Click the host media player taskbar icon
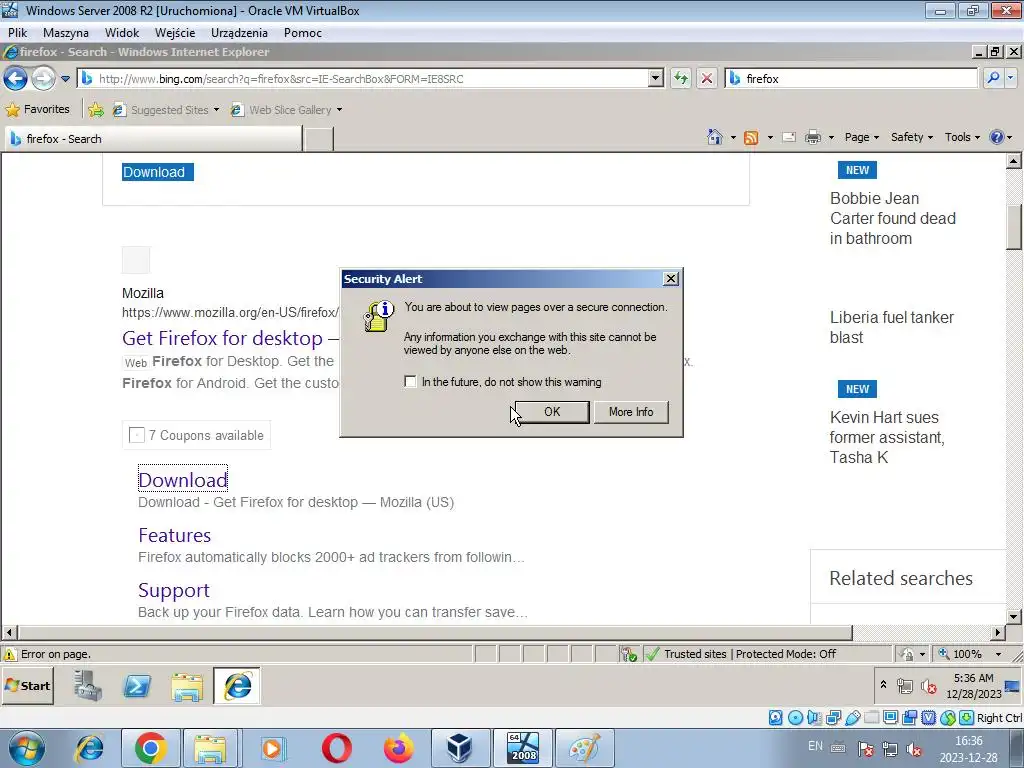Image resolution: width=1024 pixels, height=768 pixels. (x=274, y=748)
